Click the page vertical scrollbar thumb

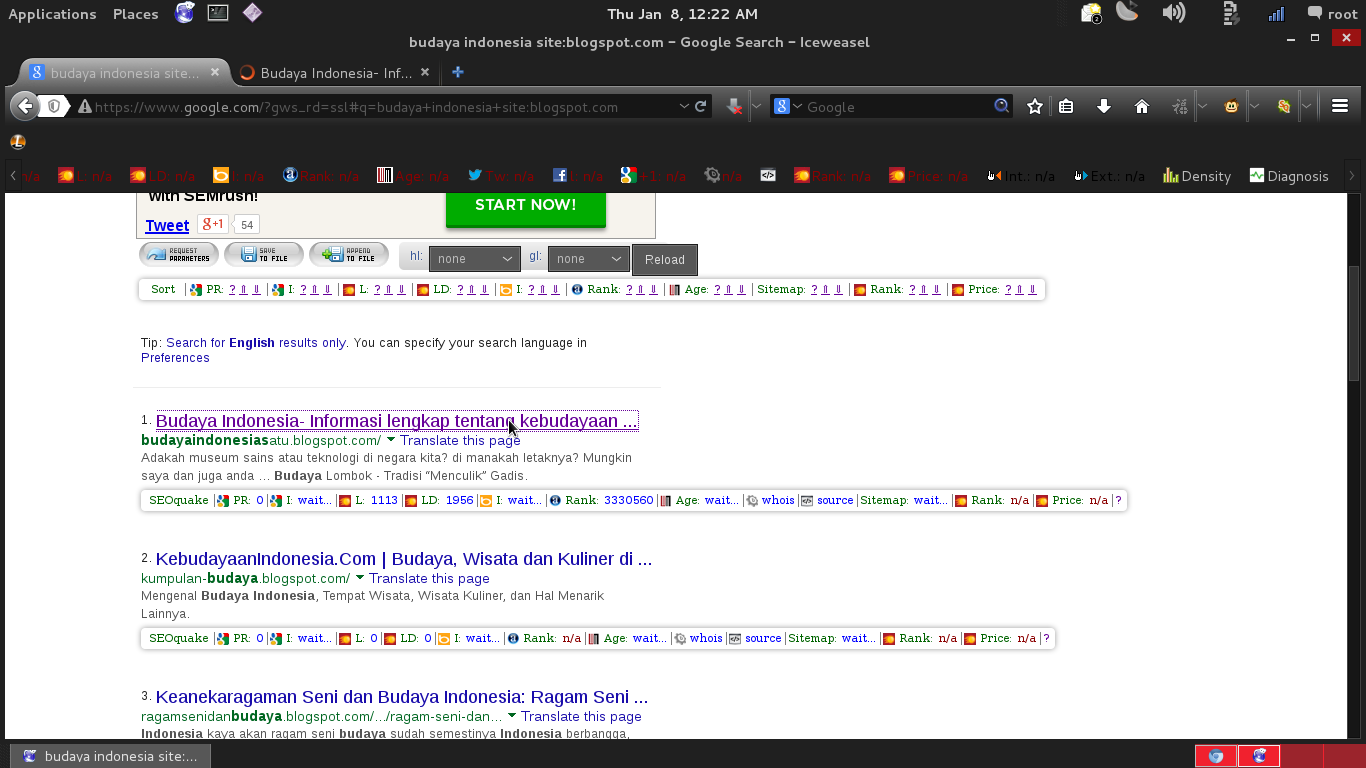pos(1354,323)
